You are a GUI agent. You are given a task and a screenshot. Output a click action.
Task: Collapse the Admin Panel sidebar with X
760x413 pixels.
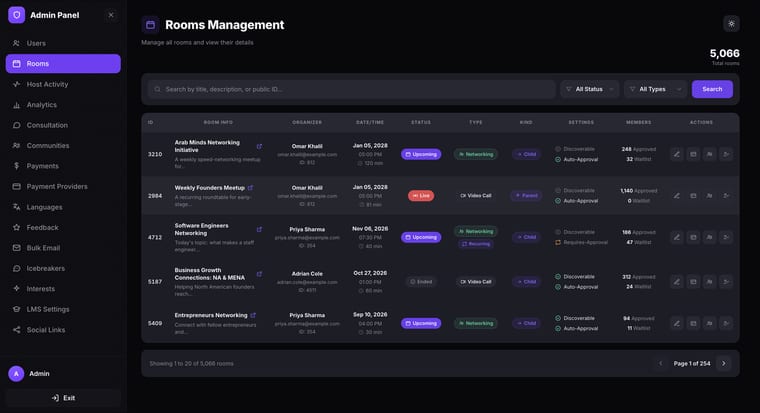tap(111, 15)
